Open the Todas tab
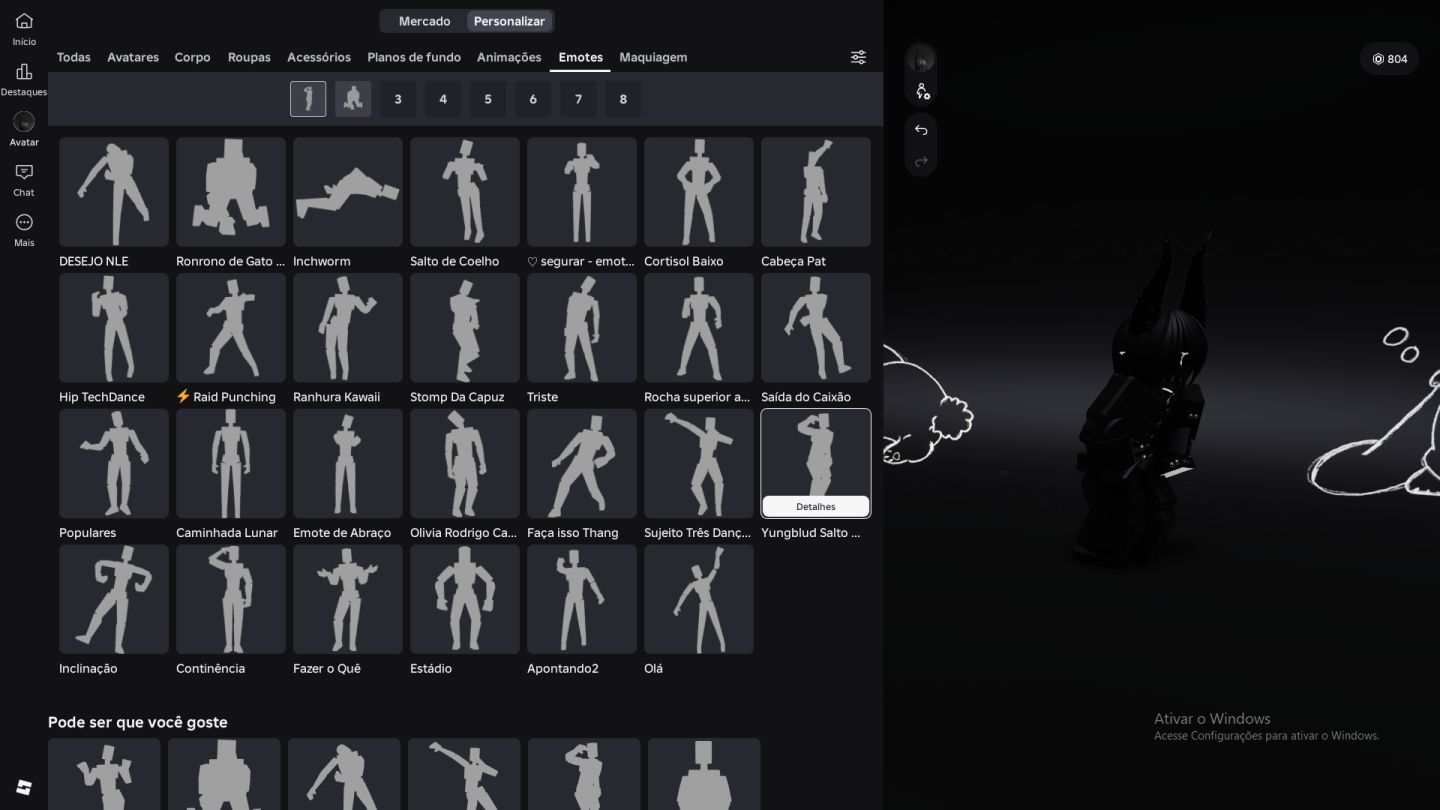Screen dimensions: 1440x810 coord(74,57)
